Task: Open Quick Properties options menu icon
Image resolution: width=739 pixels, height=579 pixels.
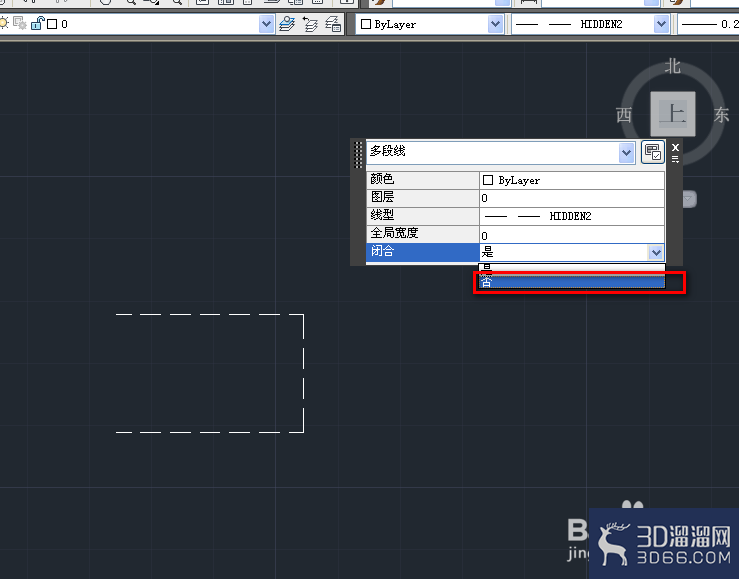Action: [675, 159]
